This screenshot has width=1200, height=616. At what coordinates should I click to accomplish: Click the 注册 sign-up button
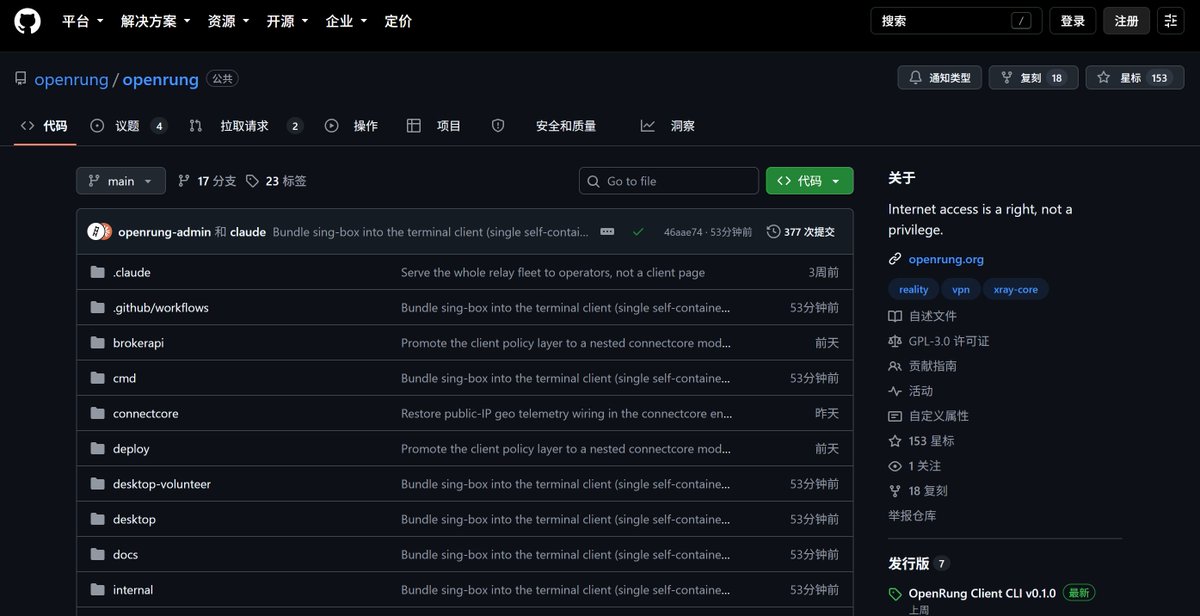point(1127,21)
